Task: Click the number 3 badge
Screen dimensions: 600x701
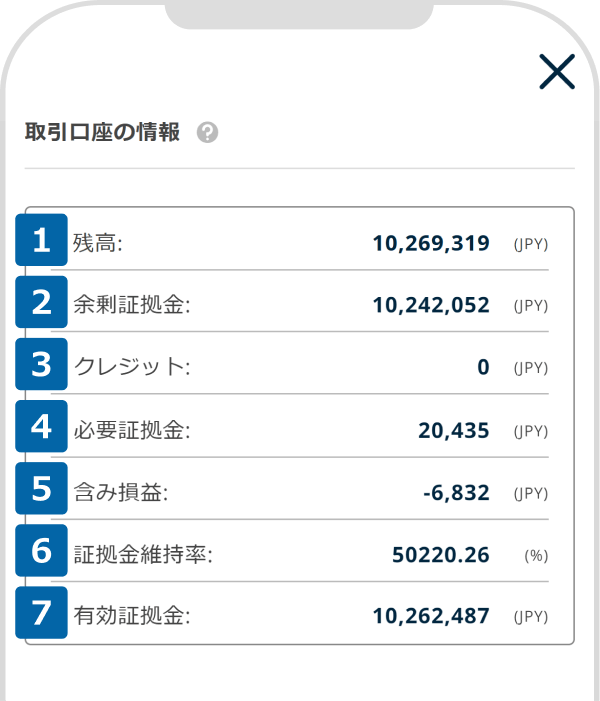Action: [41, 365]
